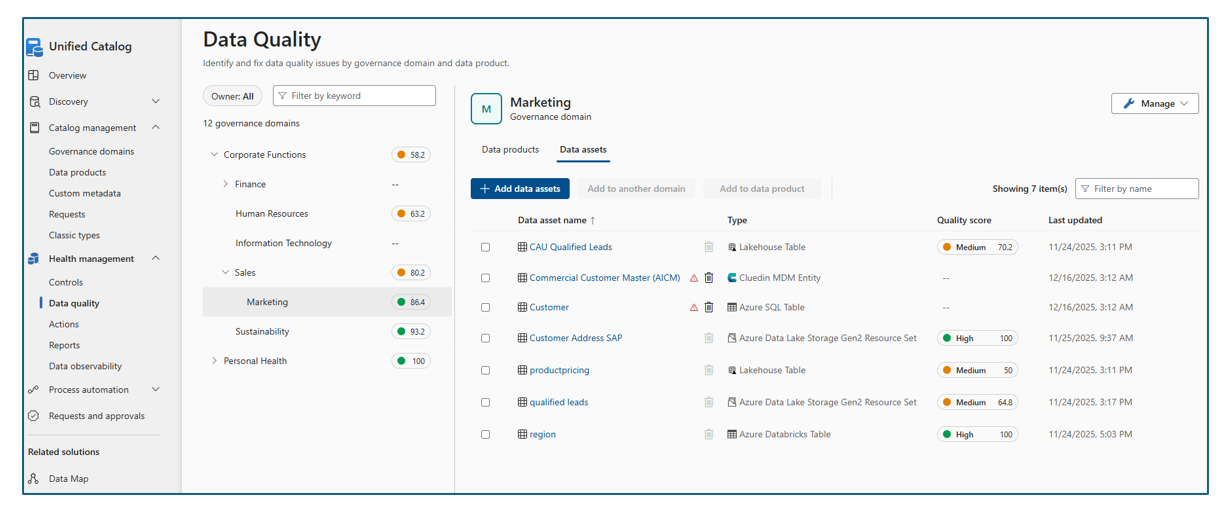Select the productpricing row checkbox

pyautogui.click(x=486, y=370)
